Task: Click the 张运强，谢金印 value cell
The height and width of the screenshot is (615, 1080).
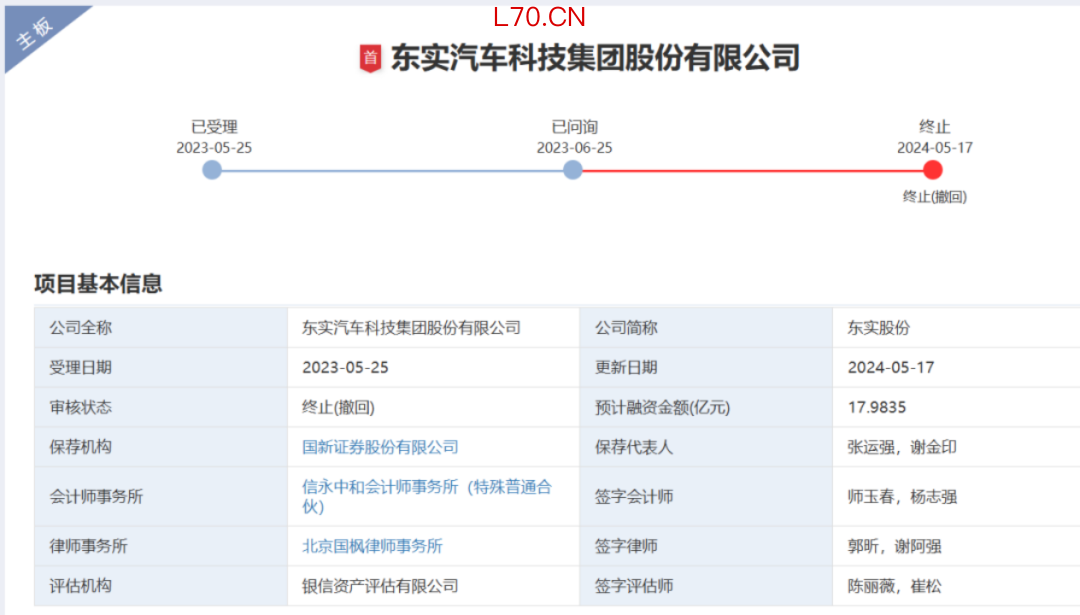Action: (957, 448)
